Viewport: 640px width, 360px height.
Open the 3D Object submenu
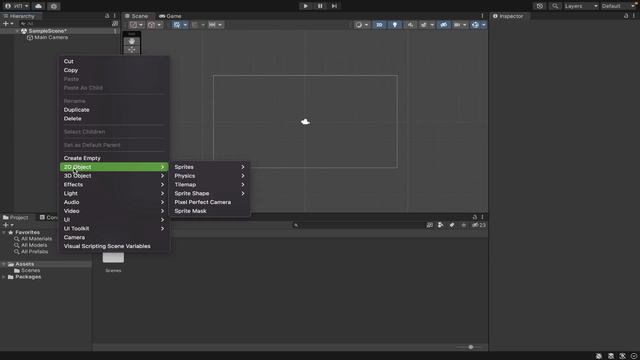(x=114, y=176)
